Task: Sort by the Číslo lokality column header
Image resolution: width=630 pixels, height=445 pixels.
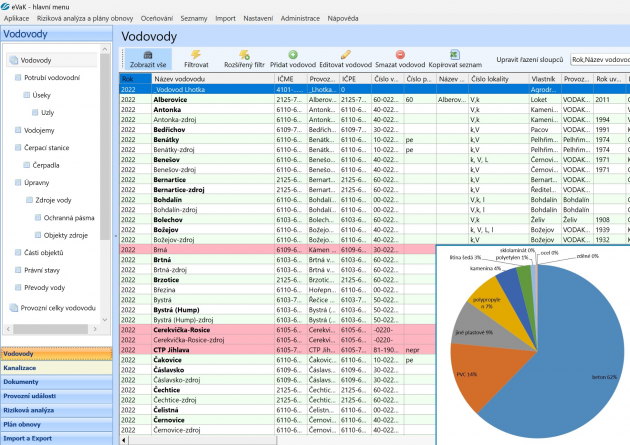Action: pos(498,79)
